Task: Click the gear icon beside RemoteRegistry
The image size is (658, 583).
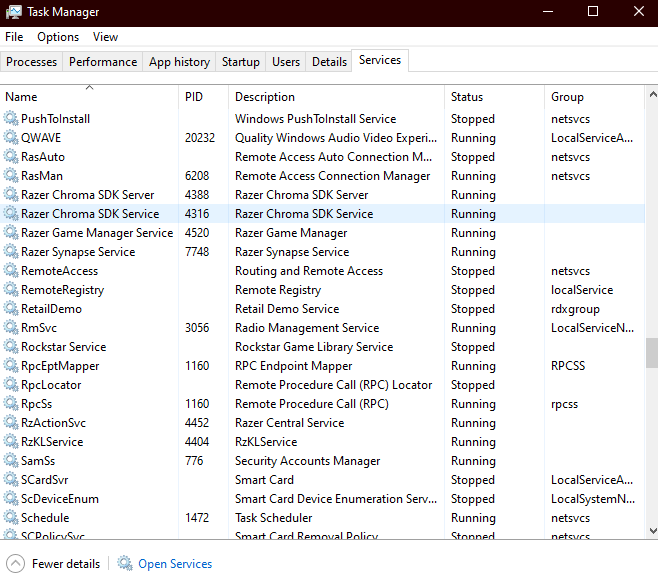Action: click(11, 290)
